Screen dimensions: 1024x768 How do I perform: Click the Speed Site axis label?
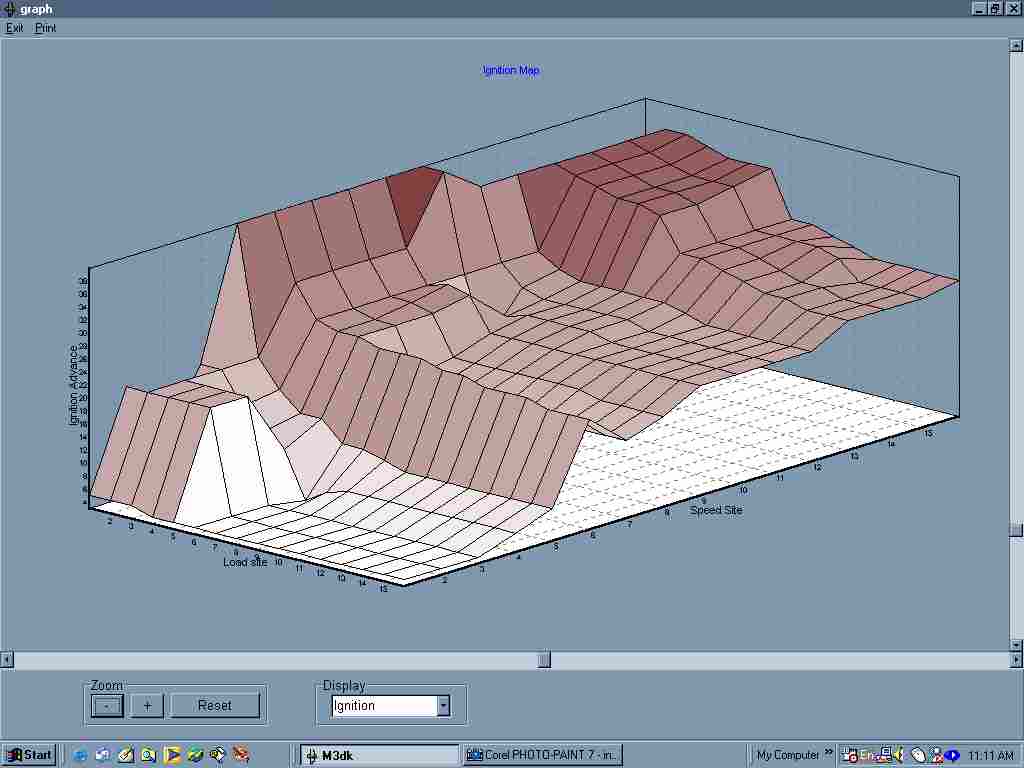[x=716, y=510]
